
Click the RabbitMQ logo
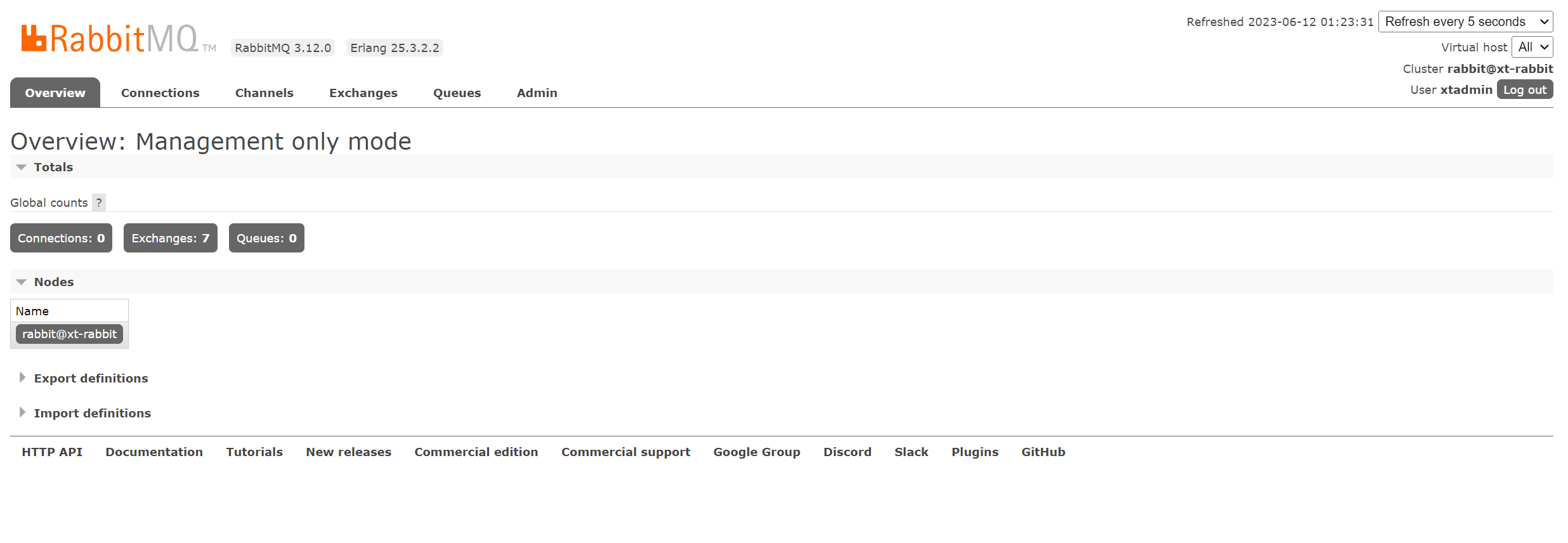pos(118,39)
